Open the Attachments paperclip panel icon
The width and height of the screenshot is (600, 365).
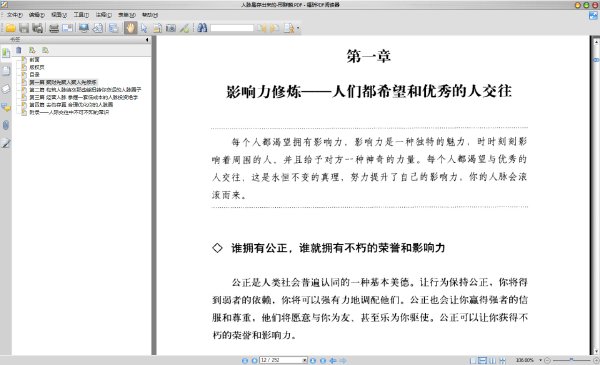[x=6, y=125]
